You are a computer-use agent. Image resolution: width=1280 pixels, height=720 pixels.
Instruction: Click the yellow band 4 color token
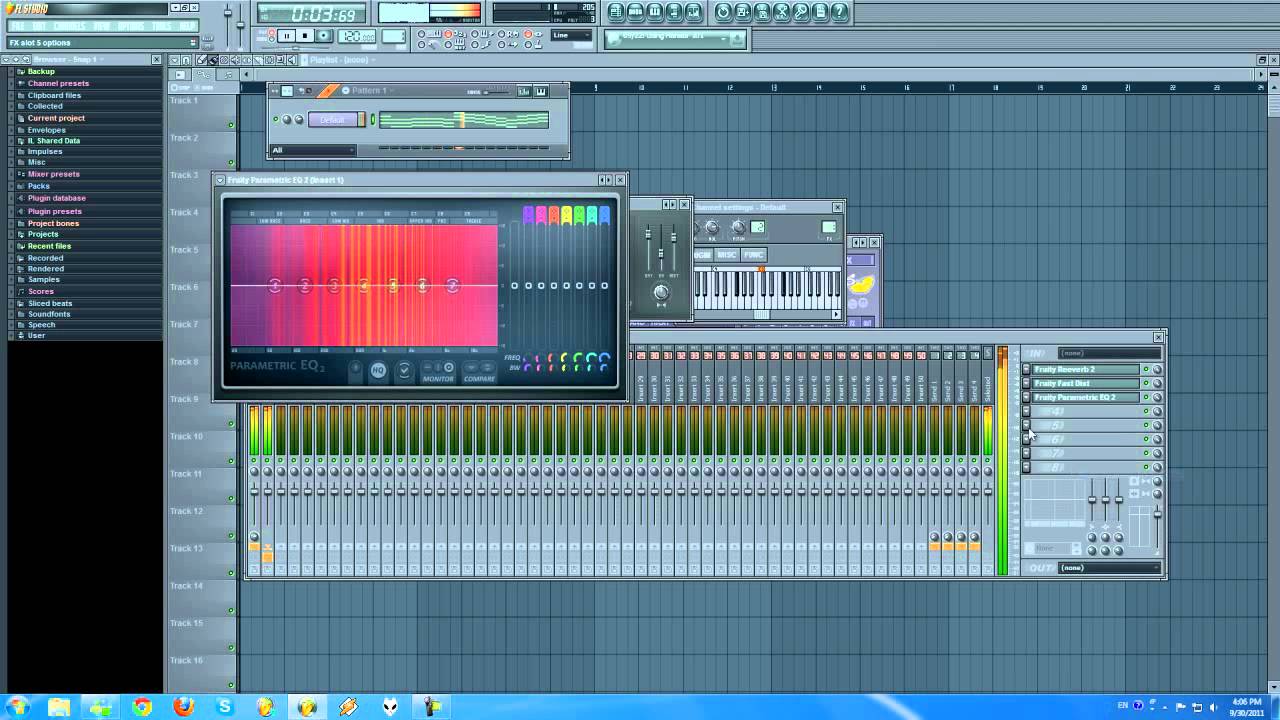point(566,214)
